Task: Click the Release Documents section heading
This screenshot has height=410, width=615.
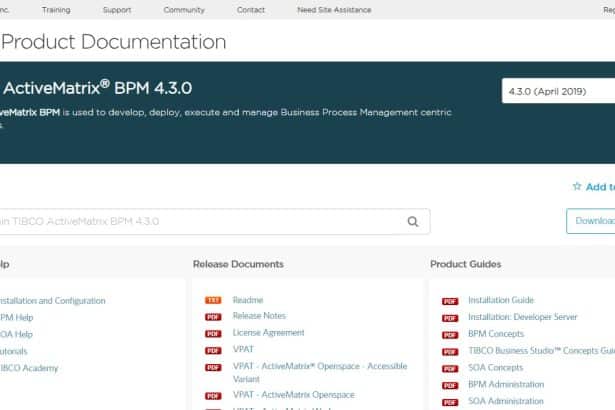Action: click(x=238, y=264)
